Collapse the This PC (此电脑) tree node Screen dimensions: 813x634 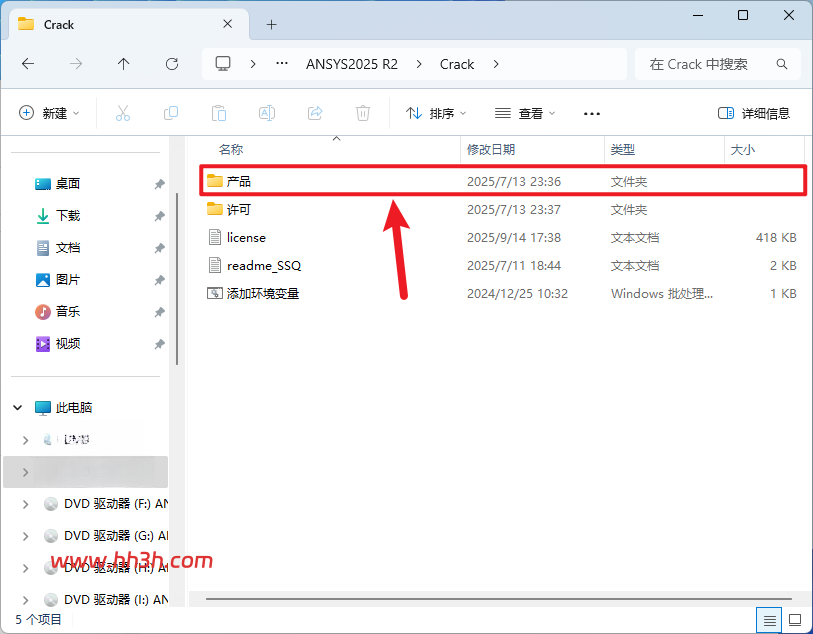[x=18, y=407]
